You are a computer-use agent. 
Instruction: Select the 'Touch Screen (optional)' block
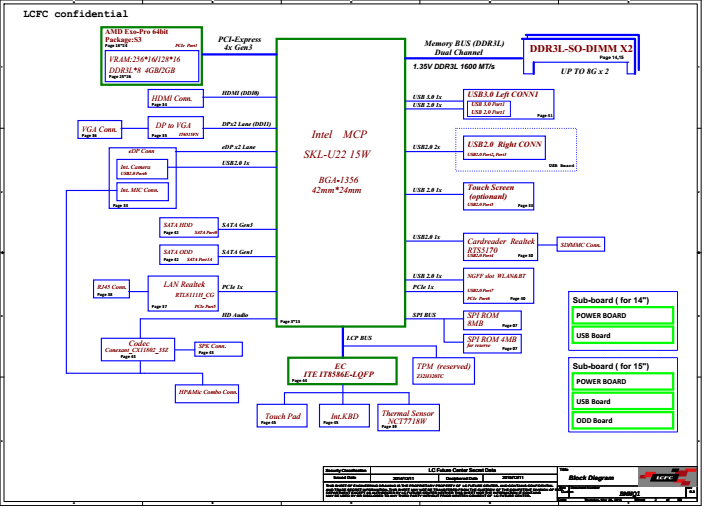(x=498, y=196)
